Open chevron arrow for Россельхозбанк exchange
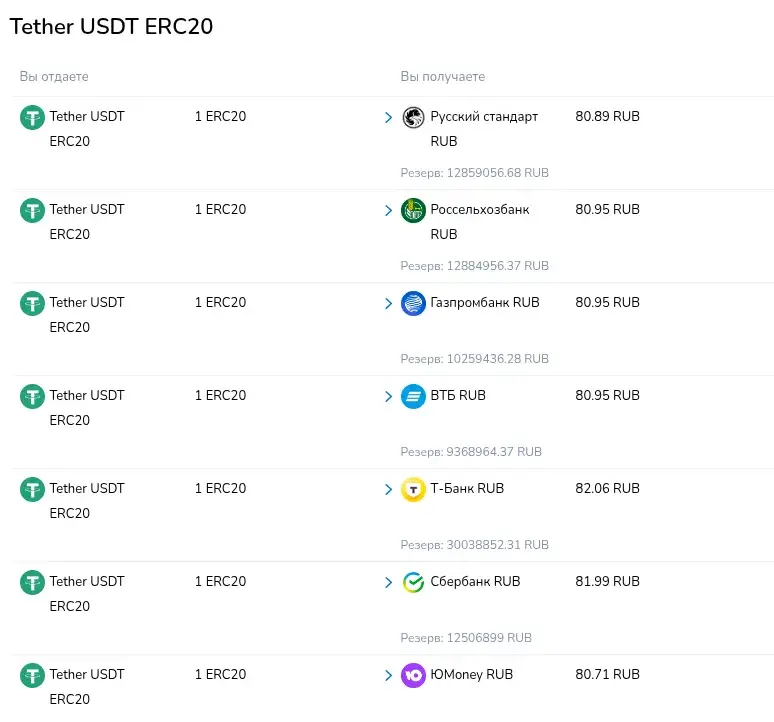Image resolution: width=774 pixels, height=722 pixels. coord(388,210)
